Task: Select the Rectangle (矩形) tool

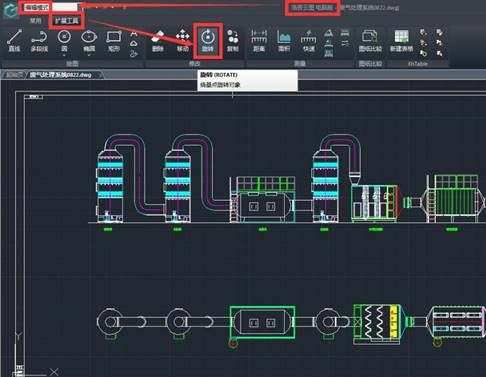Action: click(114, 41)
